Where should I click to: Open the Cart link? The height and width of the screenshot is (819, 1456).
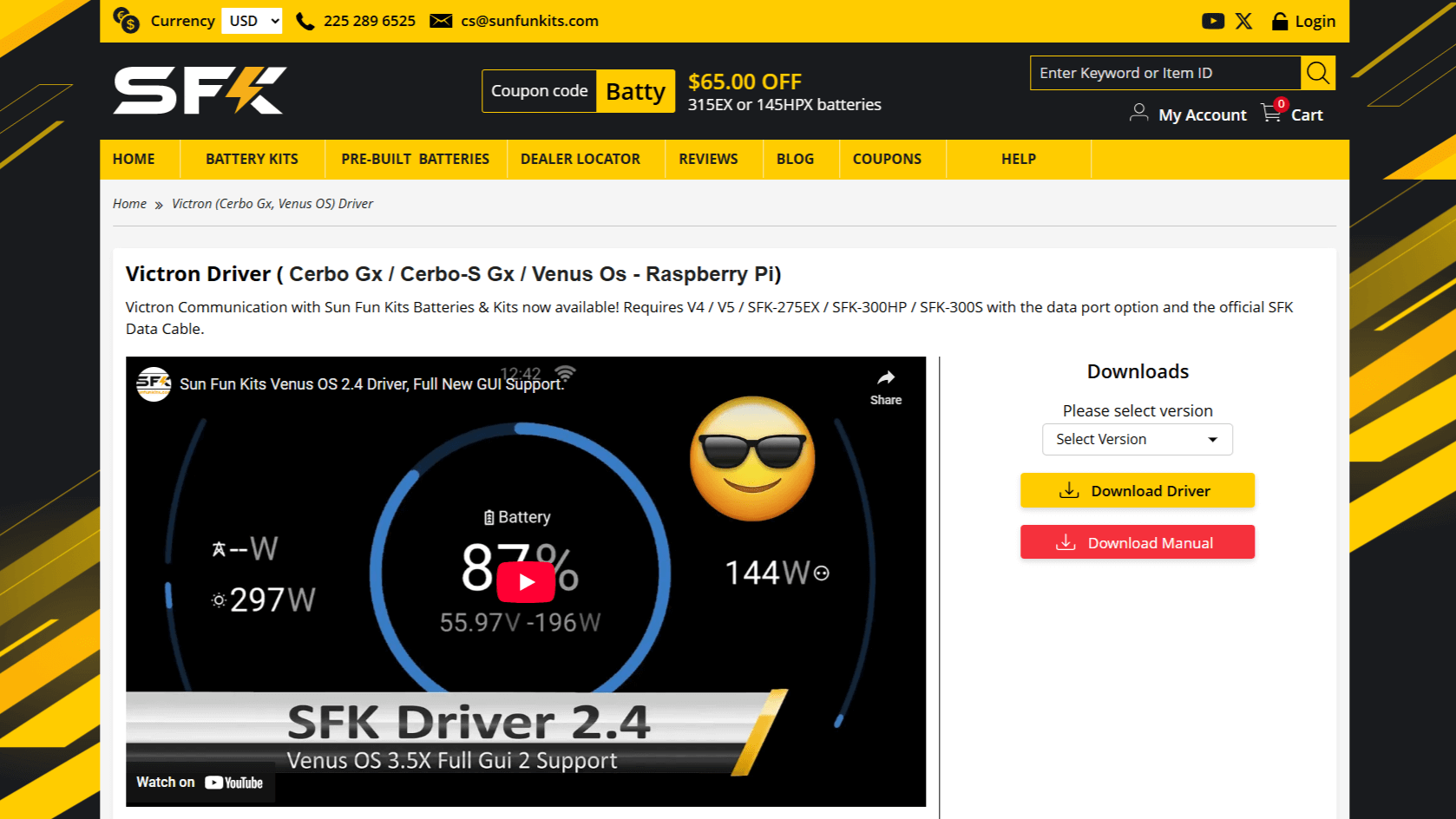point(1307,115)
